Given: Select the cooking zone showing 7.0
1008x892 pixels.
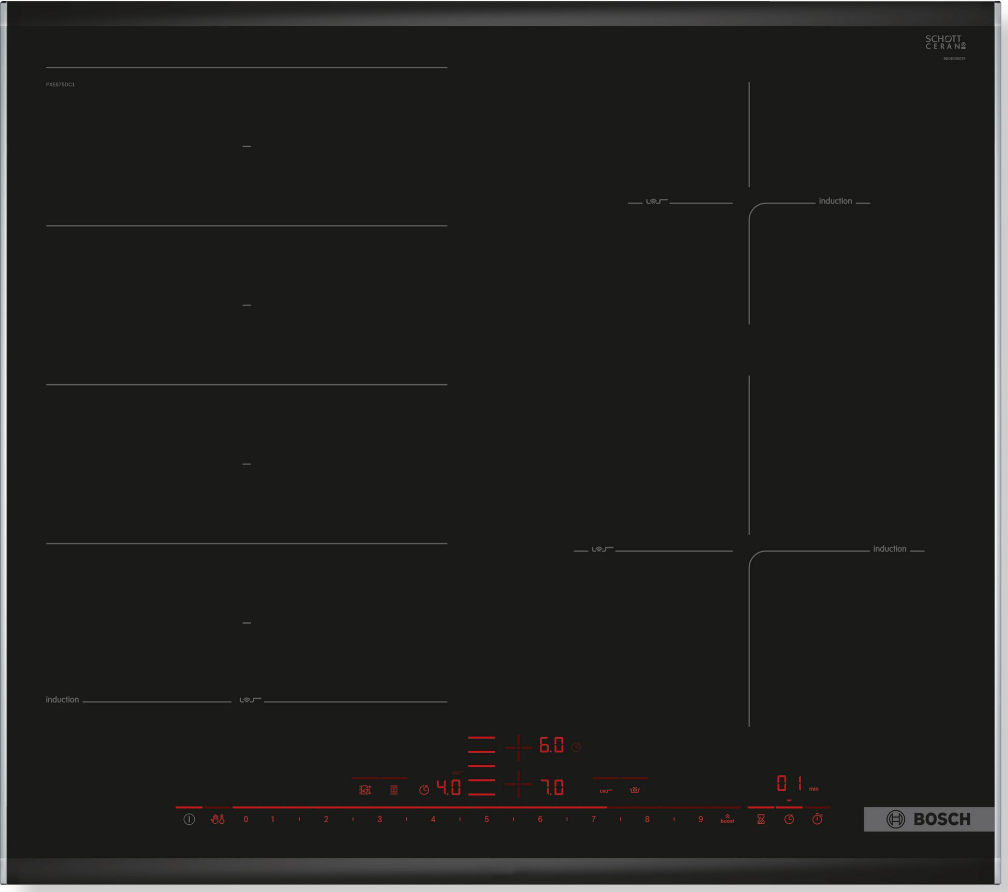Looking at the screenshot, I should pyautogui.click(x=552, y=788).
